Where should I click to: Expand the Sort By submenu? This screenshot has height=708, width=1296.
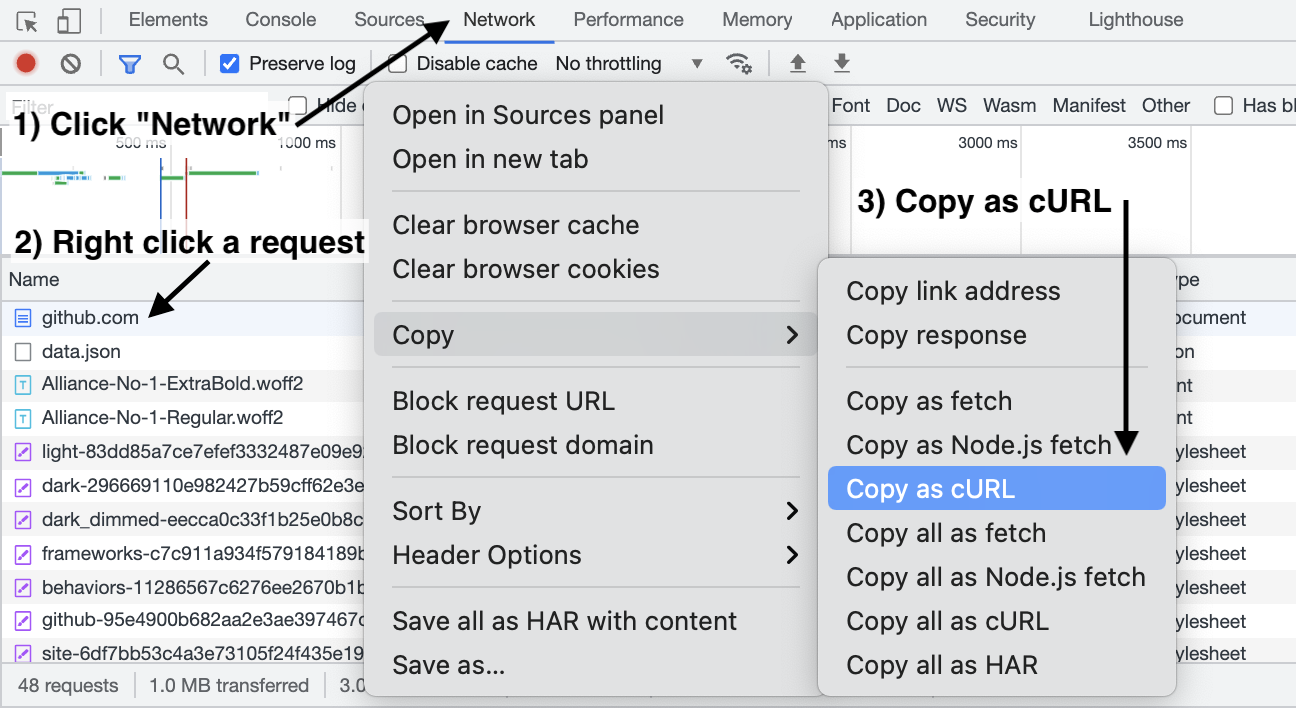click(x=595, y=511)
